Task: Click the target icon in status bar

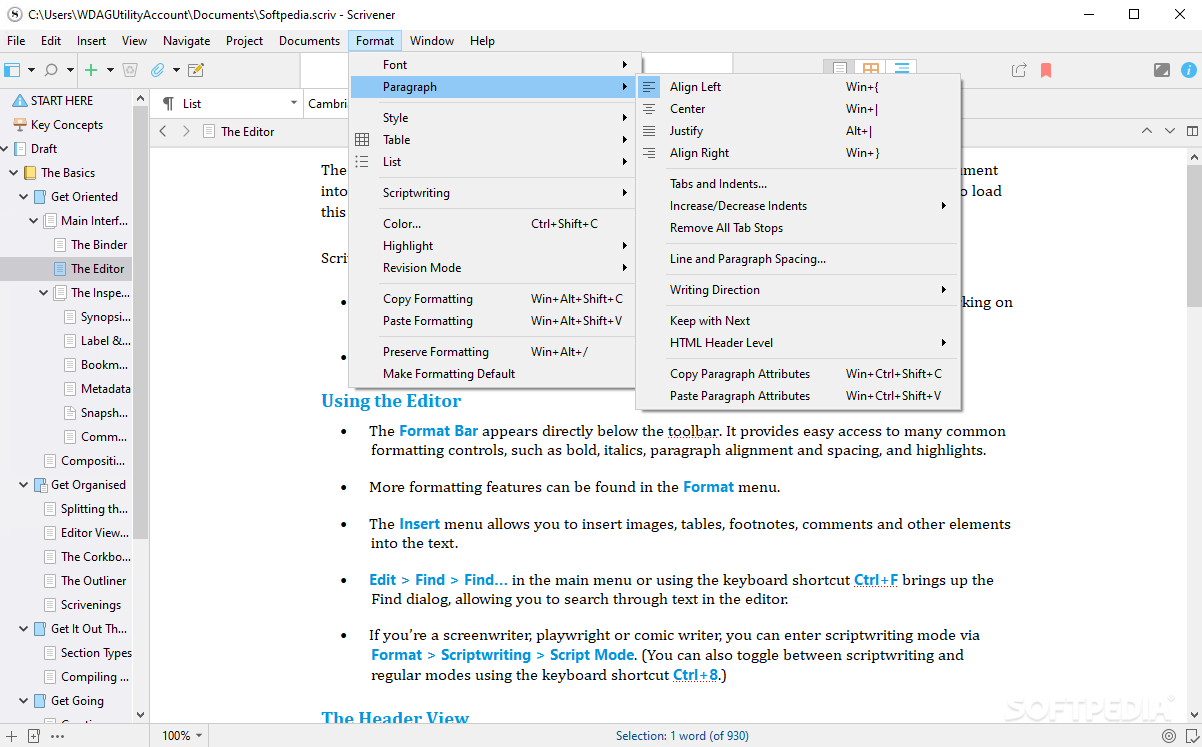Action: point(1169,736)
